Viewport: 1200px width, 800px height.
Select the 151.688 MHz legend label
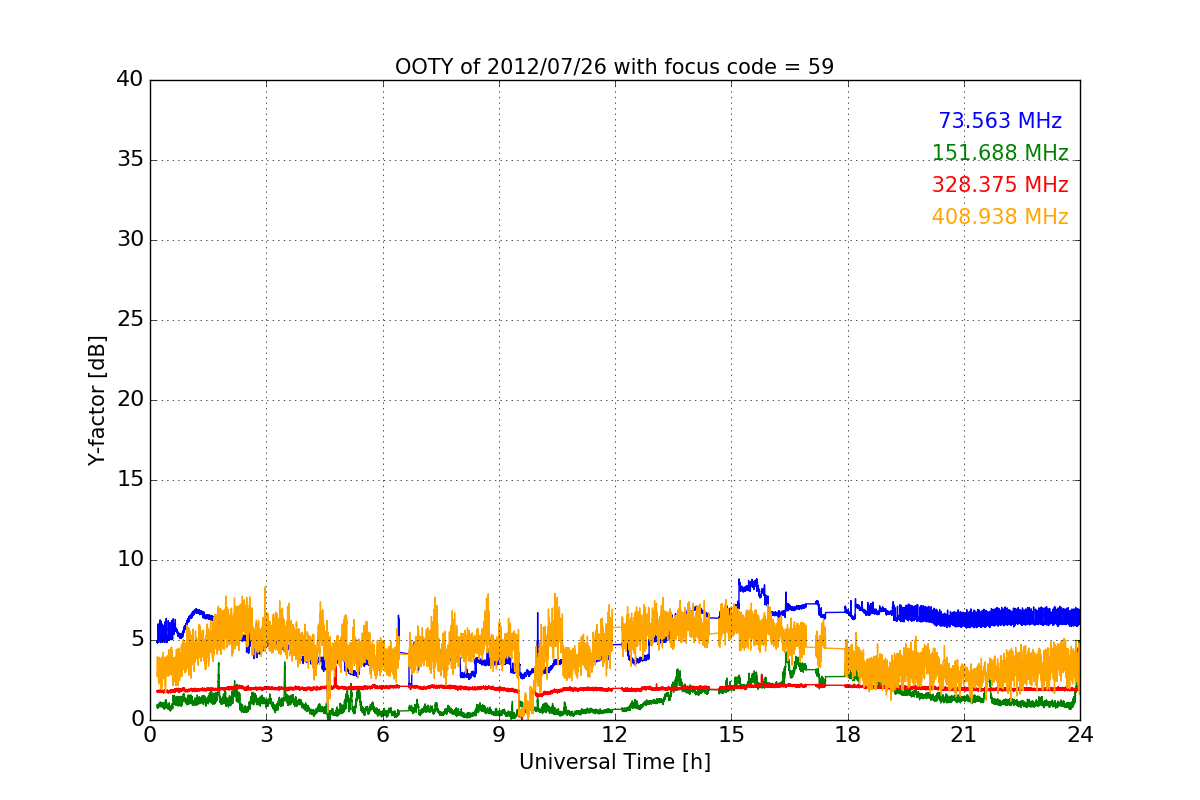tap(1000, 153)
